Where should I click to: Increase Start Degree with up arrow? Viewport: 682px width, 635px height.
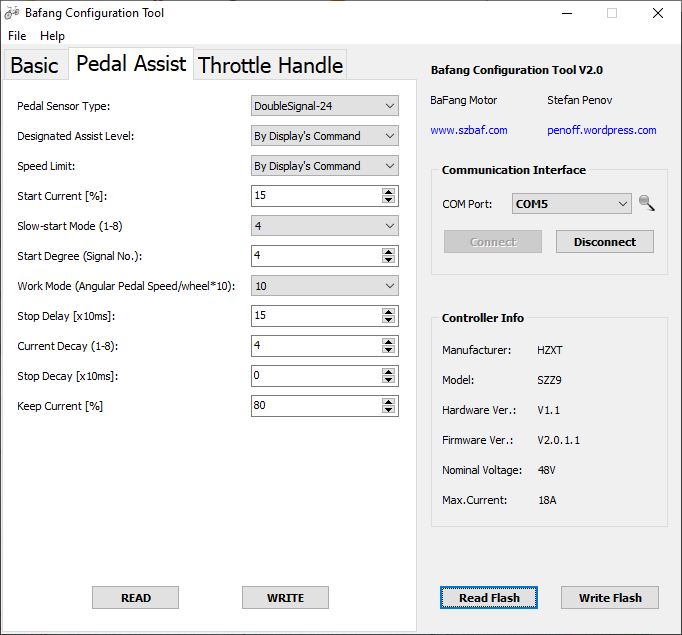pyautogui.click(x=388, y=251)
